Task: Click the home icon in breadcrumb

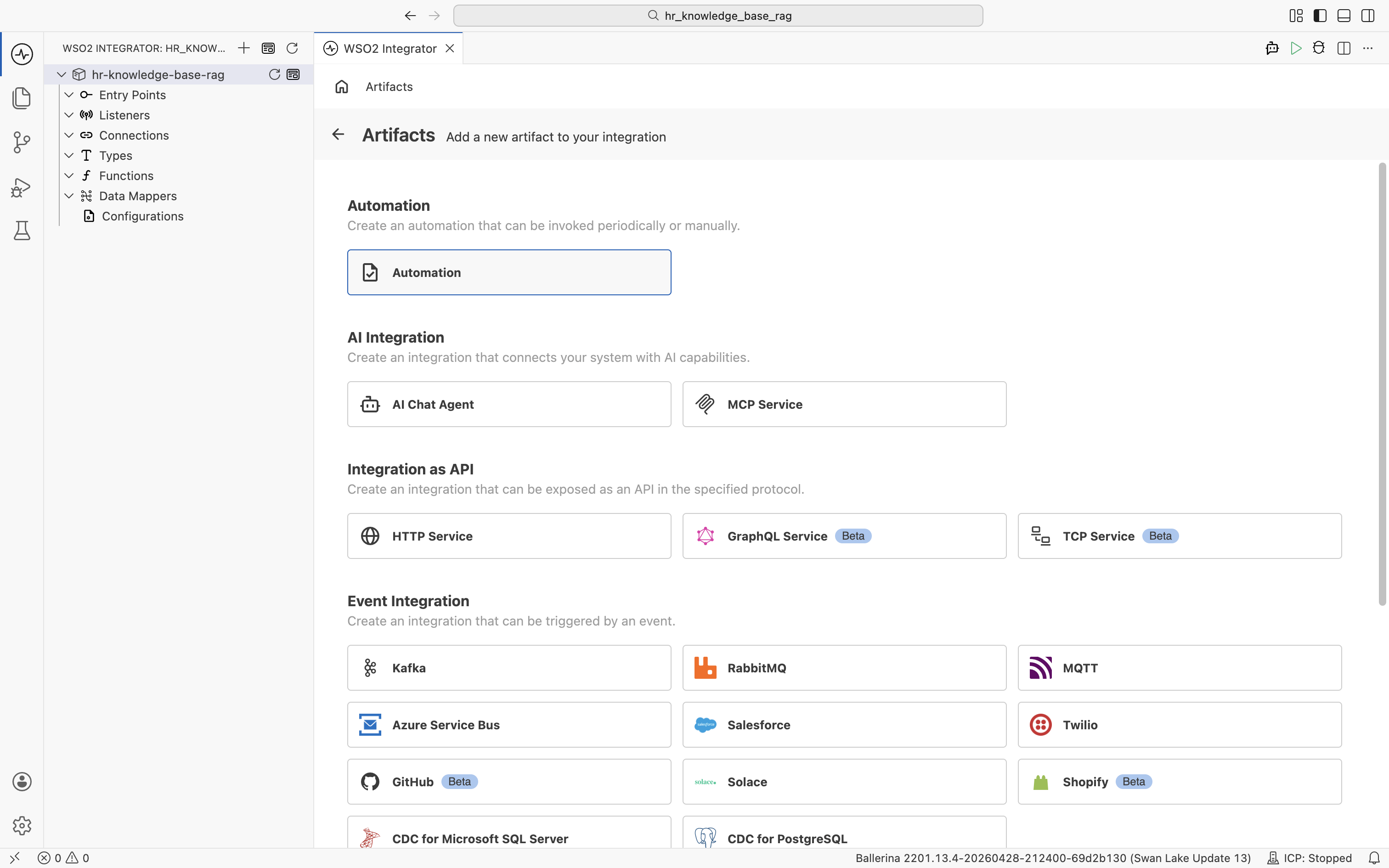Action: click(x=342, y=87)
